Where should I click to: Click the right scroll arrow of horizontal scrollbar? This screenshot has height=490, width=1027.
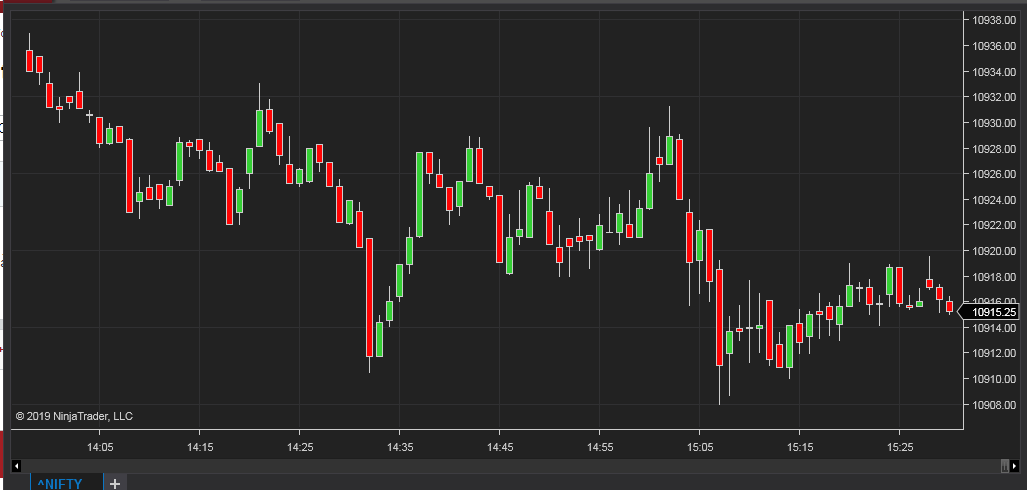pyautogui.click(x=1015, y=466)
